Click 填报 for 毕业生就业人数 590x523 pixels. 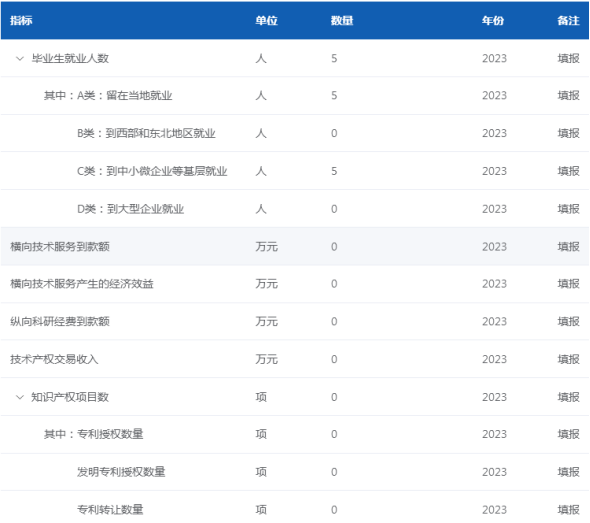(569, 58)
